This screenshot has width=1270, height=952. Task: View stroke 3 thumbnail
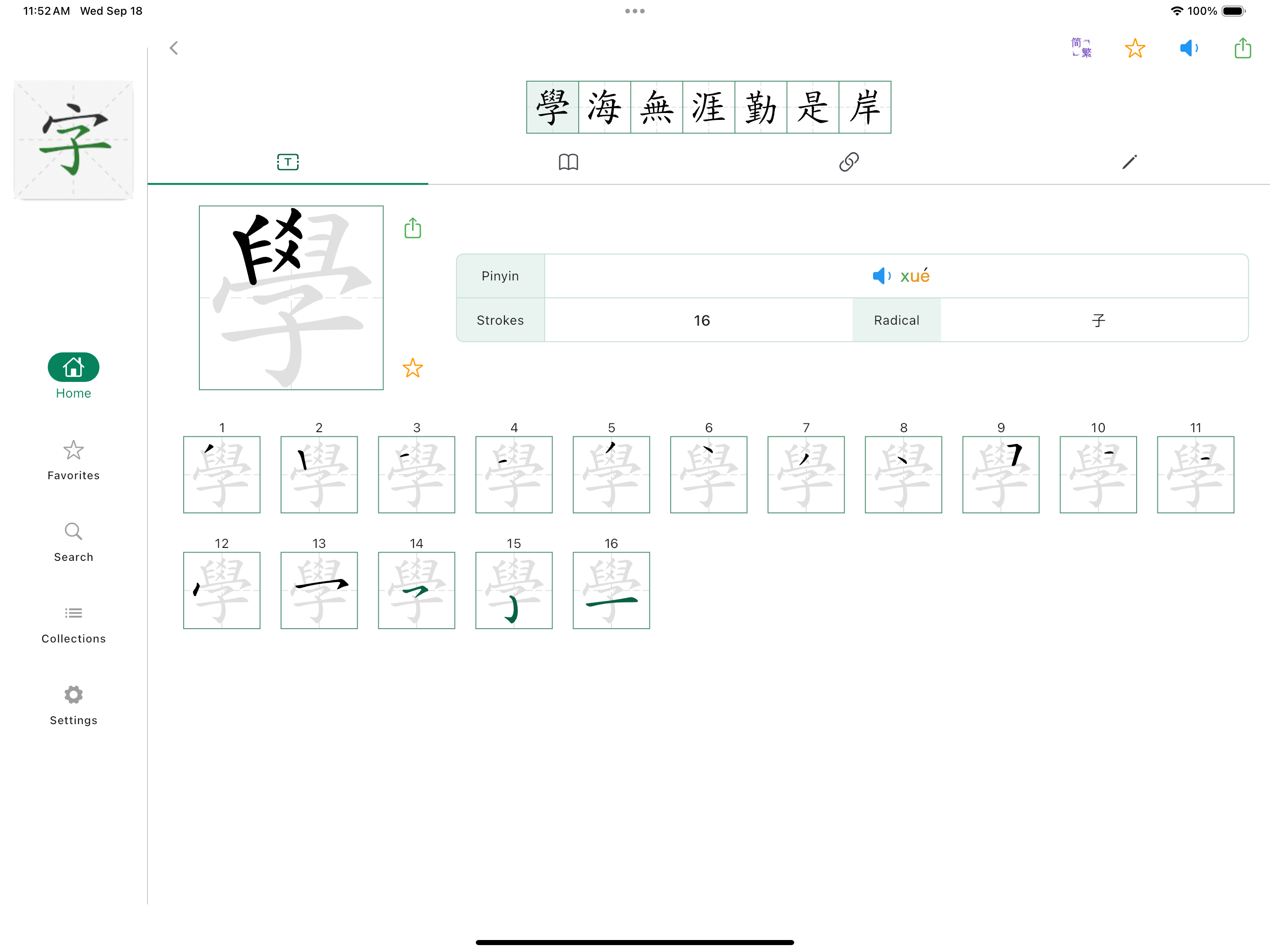417,475
